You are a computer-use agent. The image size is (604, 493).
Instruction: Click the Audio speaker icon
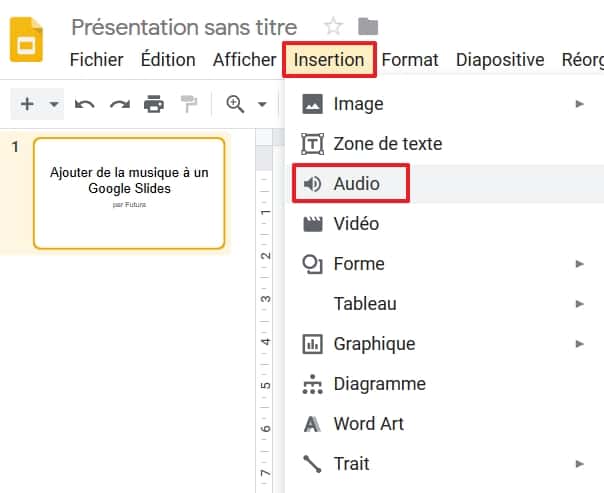click(312, 184)
